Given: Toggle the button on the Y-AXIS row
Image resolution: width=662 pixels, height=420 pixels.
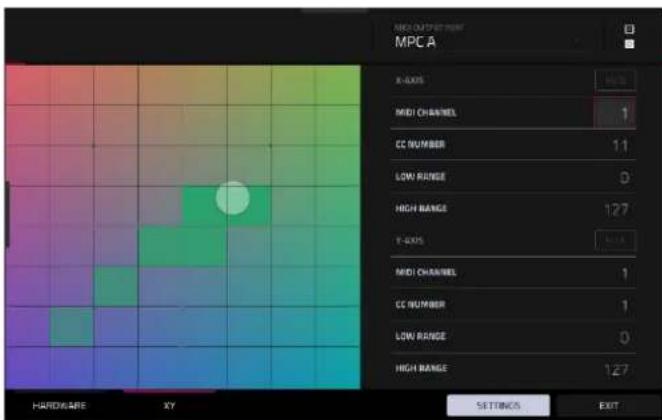Looking at the screenshot, I should [615, 240].
